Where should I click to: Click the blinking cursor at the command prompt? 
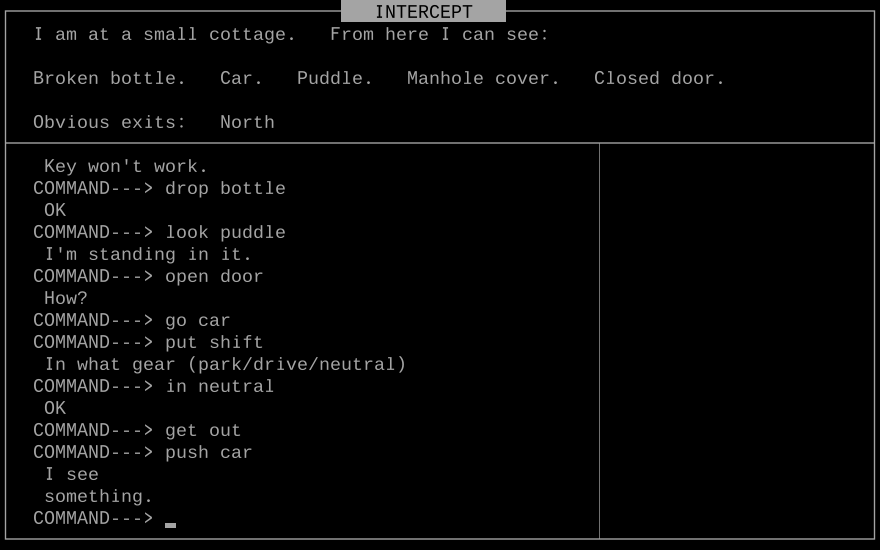(x=171, y=523)
